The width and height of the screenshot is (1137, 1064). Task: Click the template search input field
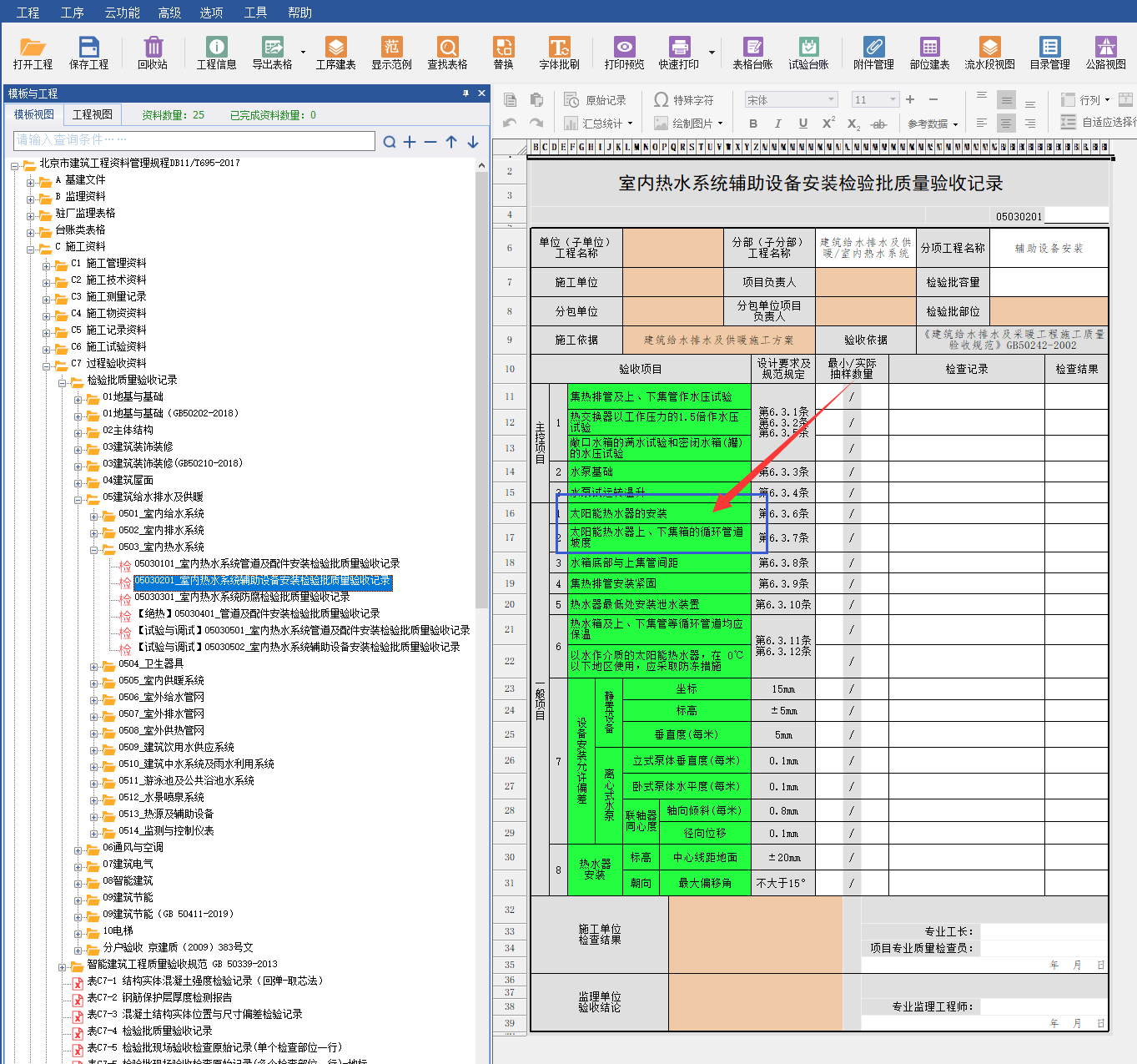tap(194, 140)
